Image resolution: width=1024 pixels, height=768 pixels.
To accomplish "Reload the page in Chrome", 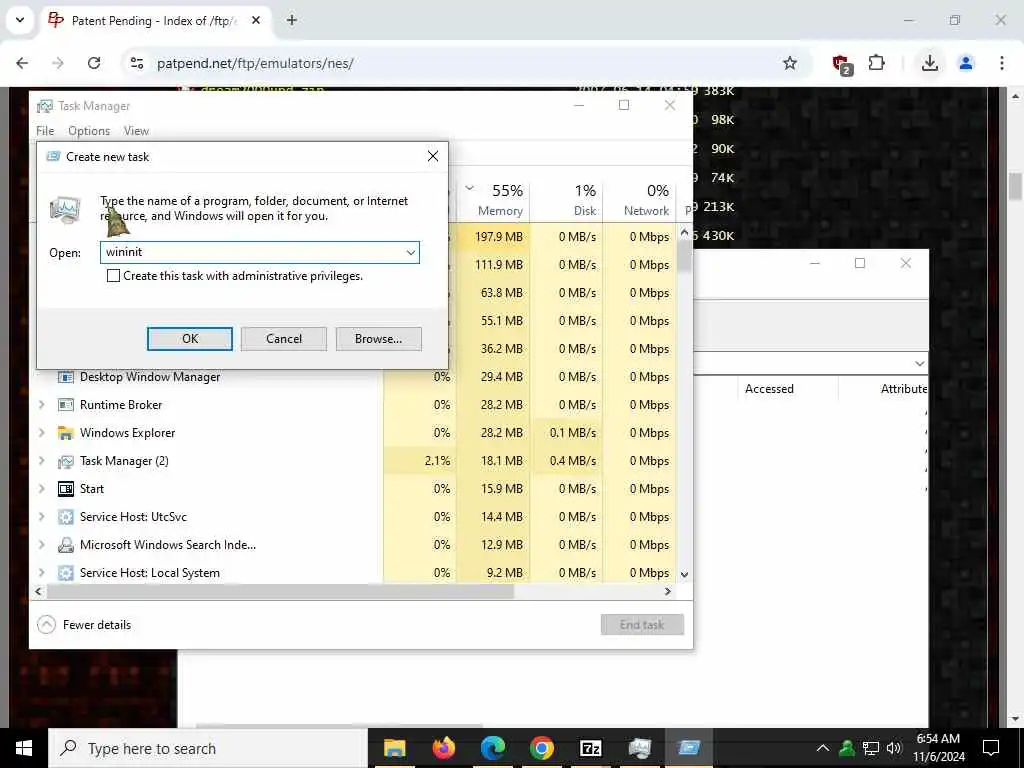I will coord(94,63).
